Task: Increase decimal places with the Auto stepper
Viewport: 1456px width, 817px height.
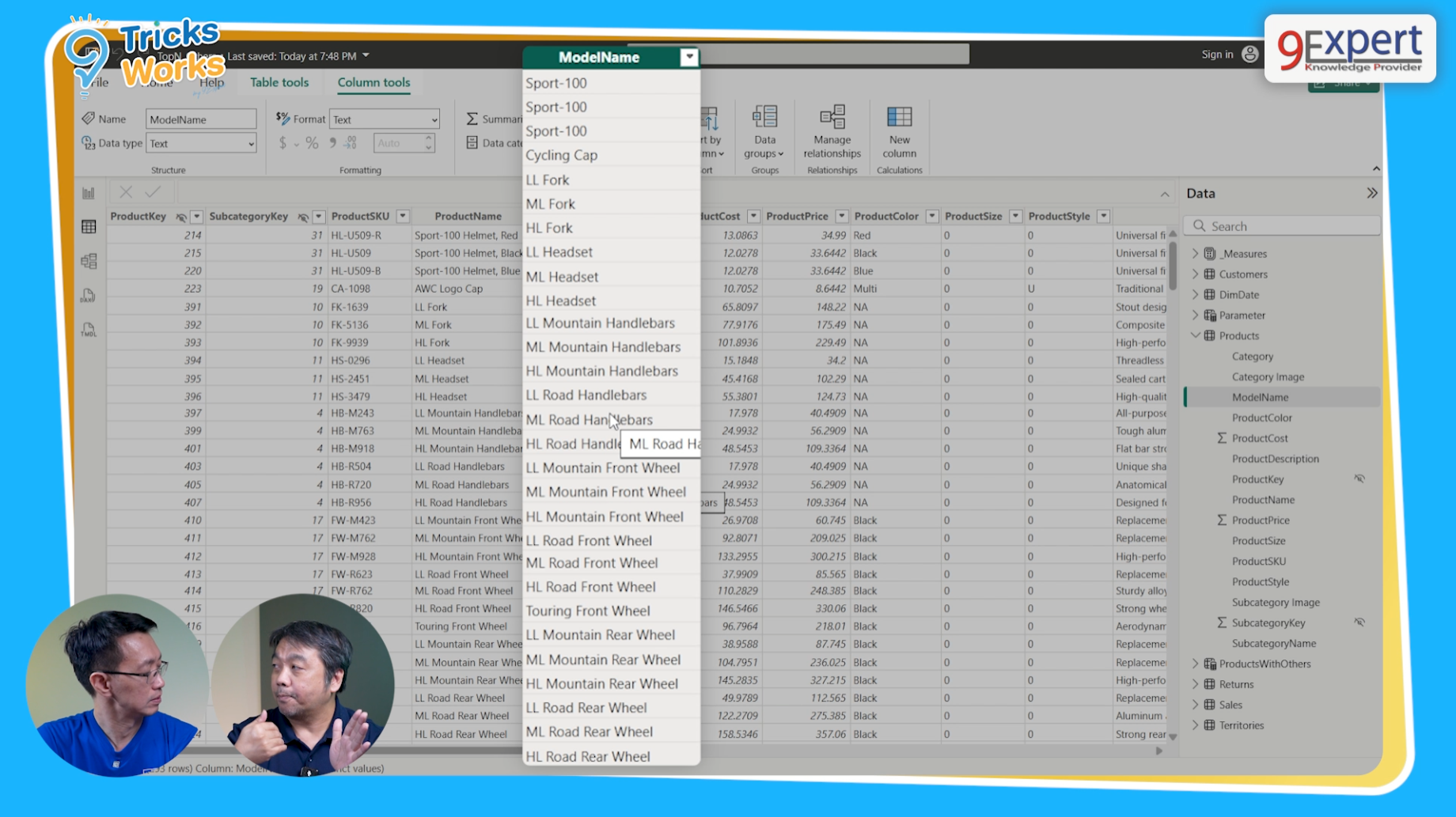Action: pyautogui.click(x=429, y=138)
